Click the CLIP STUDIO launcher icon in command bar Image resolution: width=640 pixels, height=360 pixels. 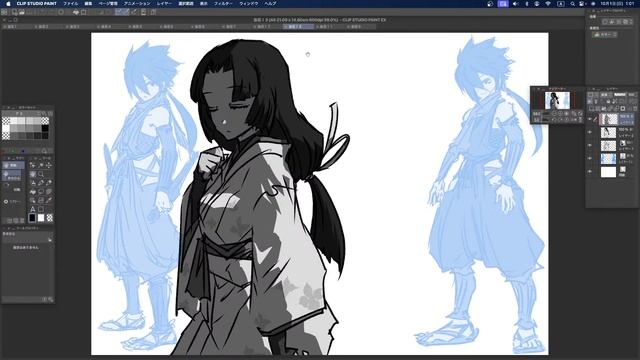(4, 12)
